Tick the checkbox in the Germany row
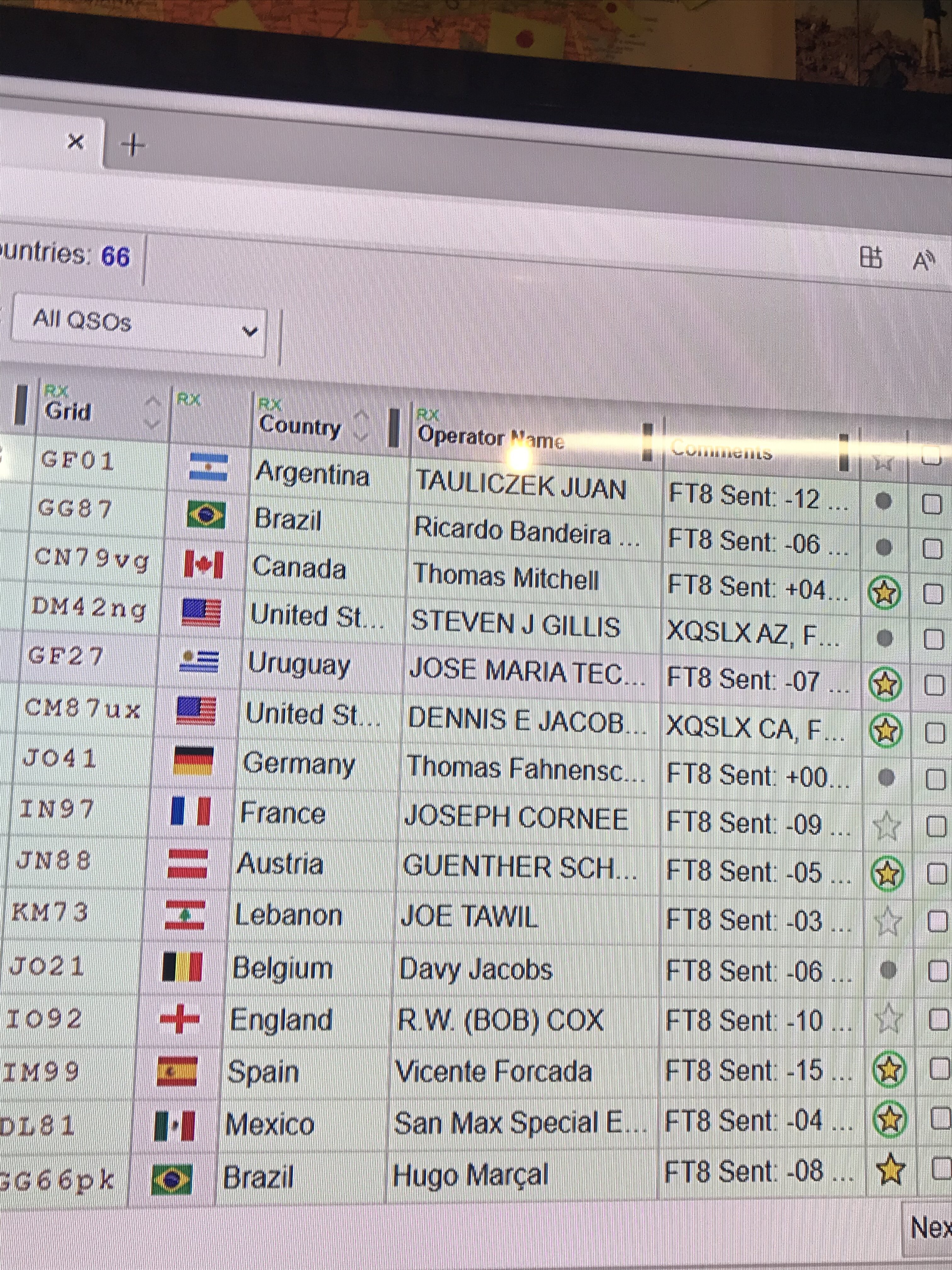The image size is (952, 1270). click(935, 779)
